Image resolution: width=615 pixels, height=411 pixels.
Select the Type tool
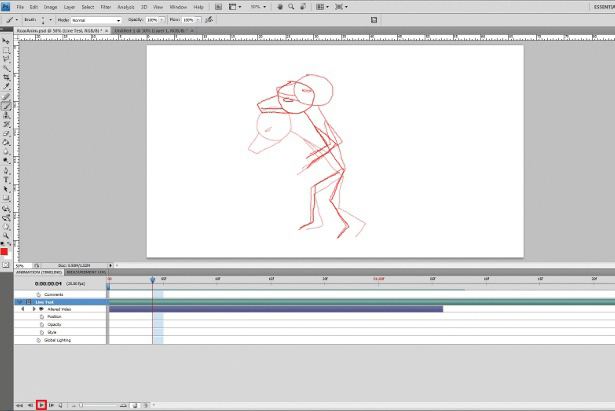click(x=6, y=180)
